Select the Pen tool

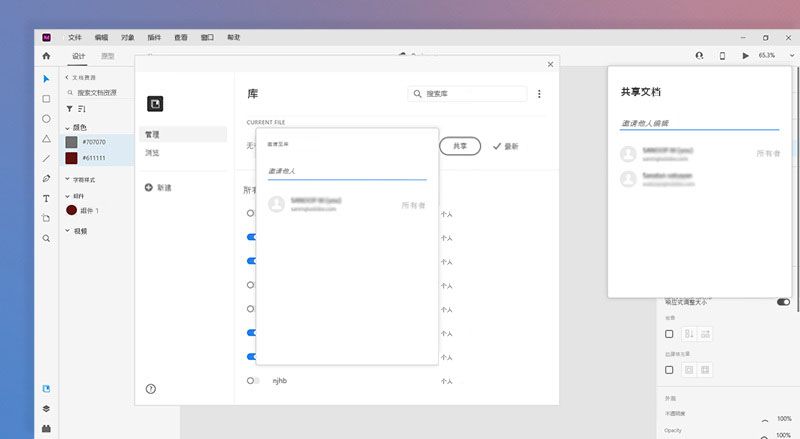pyautogui.click(x=46, y=178)
